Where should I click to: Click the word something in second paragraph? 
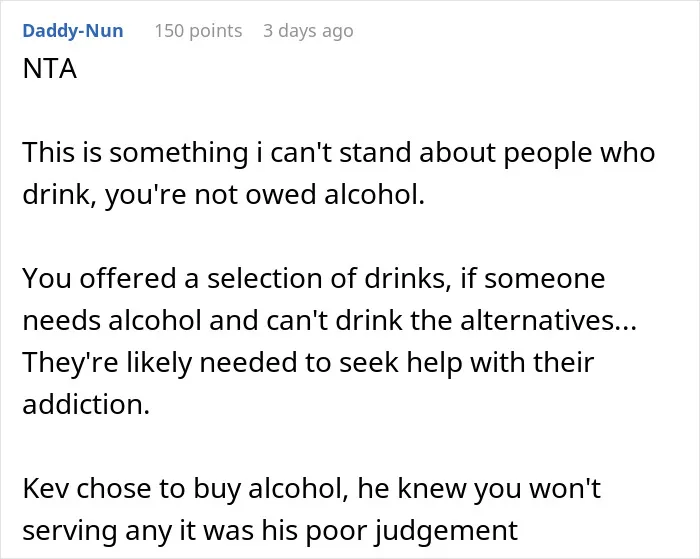[x=179, y=154]
